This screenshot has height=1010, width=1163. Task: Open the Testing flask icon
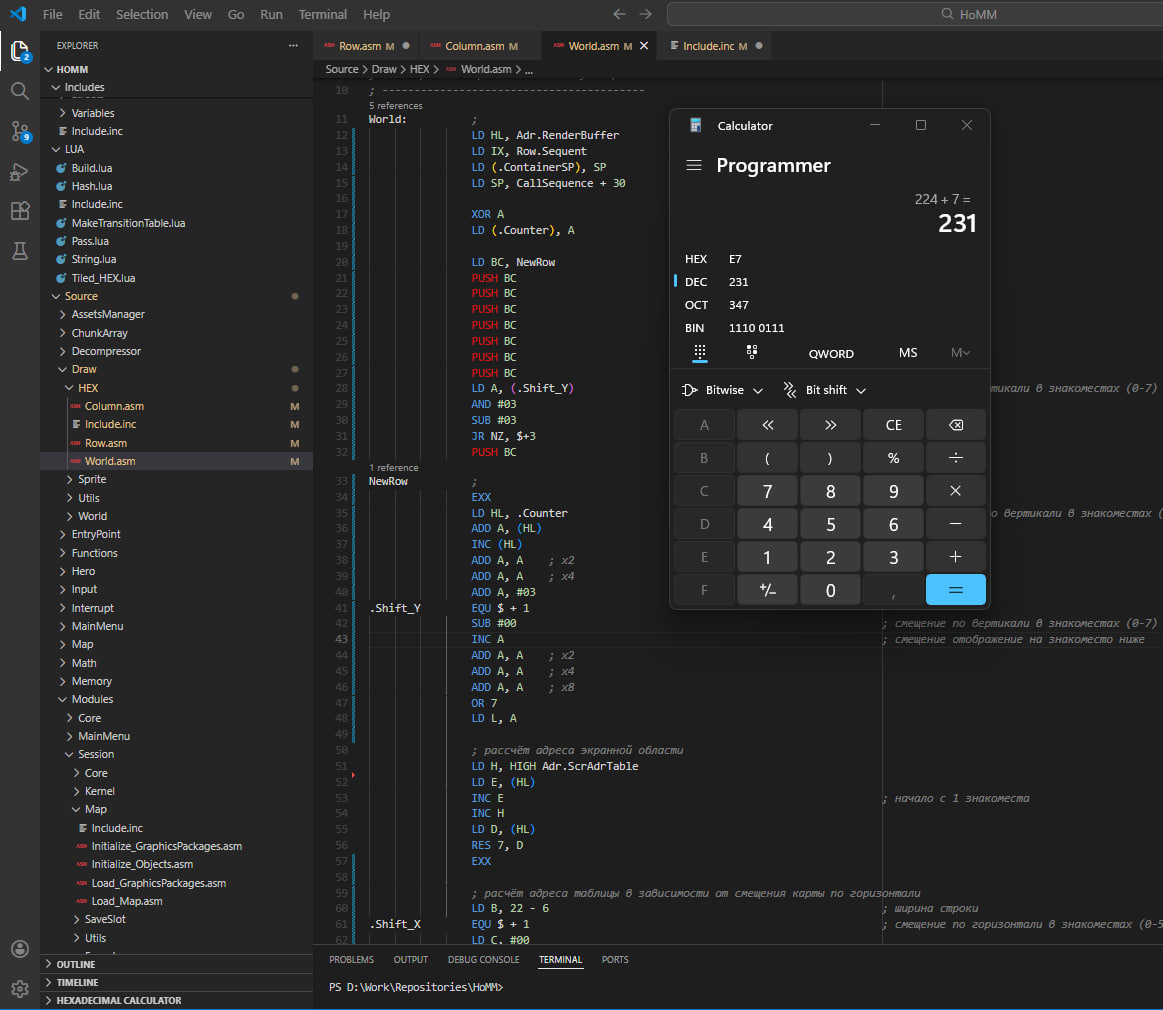click(x=19, y=251)
